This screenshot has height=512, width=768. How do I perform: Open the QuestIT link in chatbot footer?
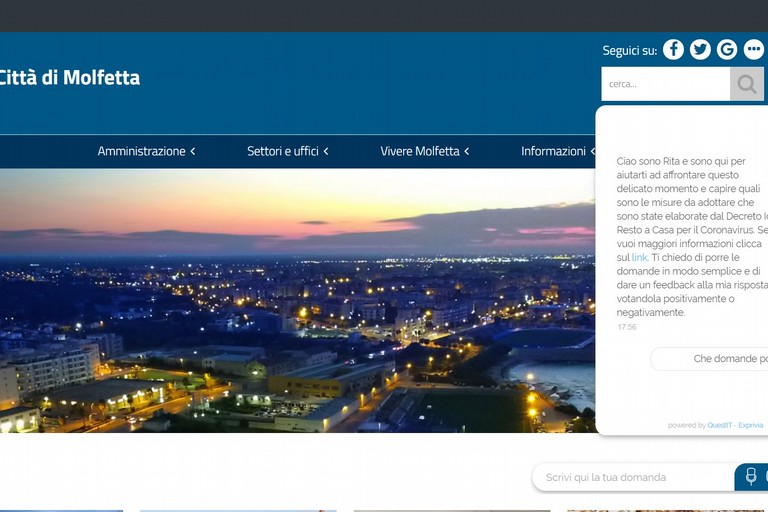coord(720,425)
